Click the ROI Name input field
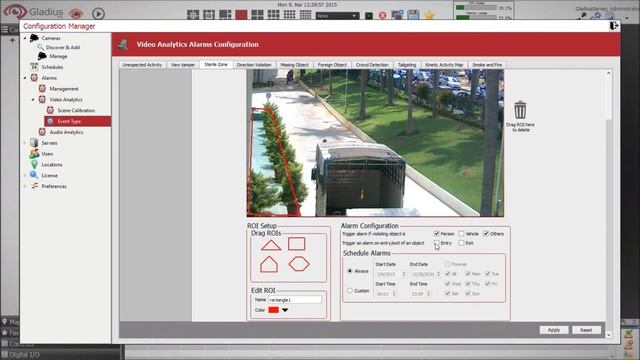The height and width of the screenshot is (360, 640). pos(295,300)
